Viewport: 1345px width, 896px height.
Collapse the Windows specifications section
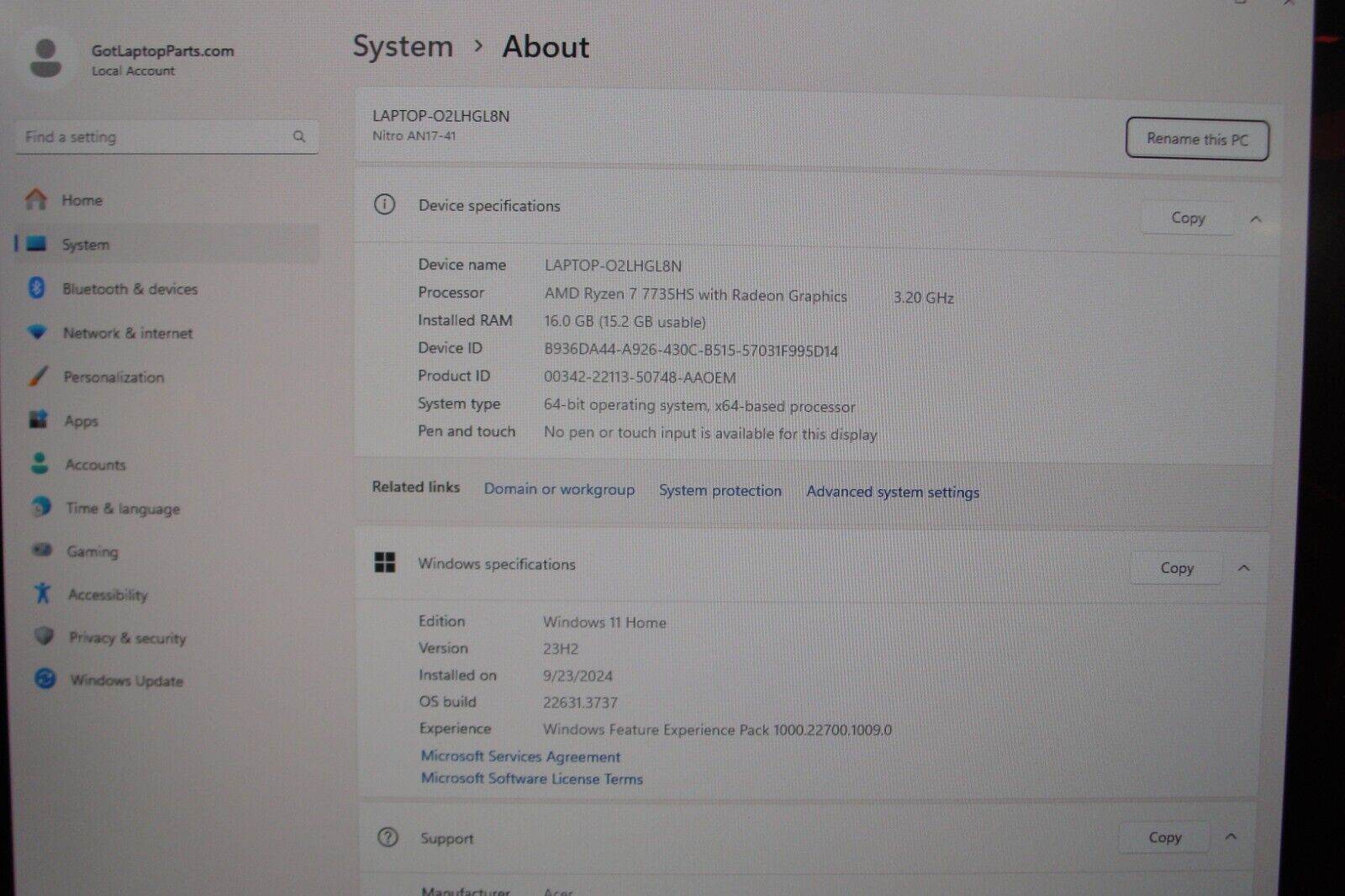(1243, 568)
